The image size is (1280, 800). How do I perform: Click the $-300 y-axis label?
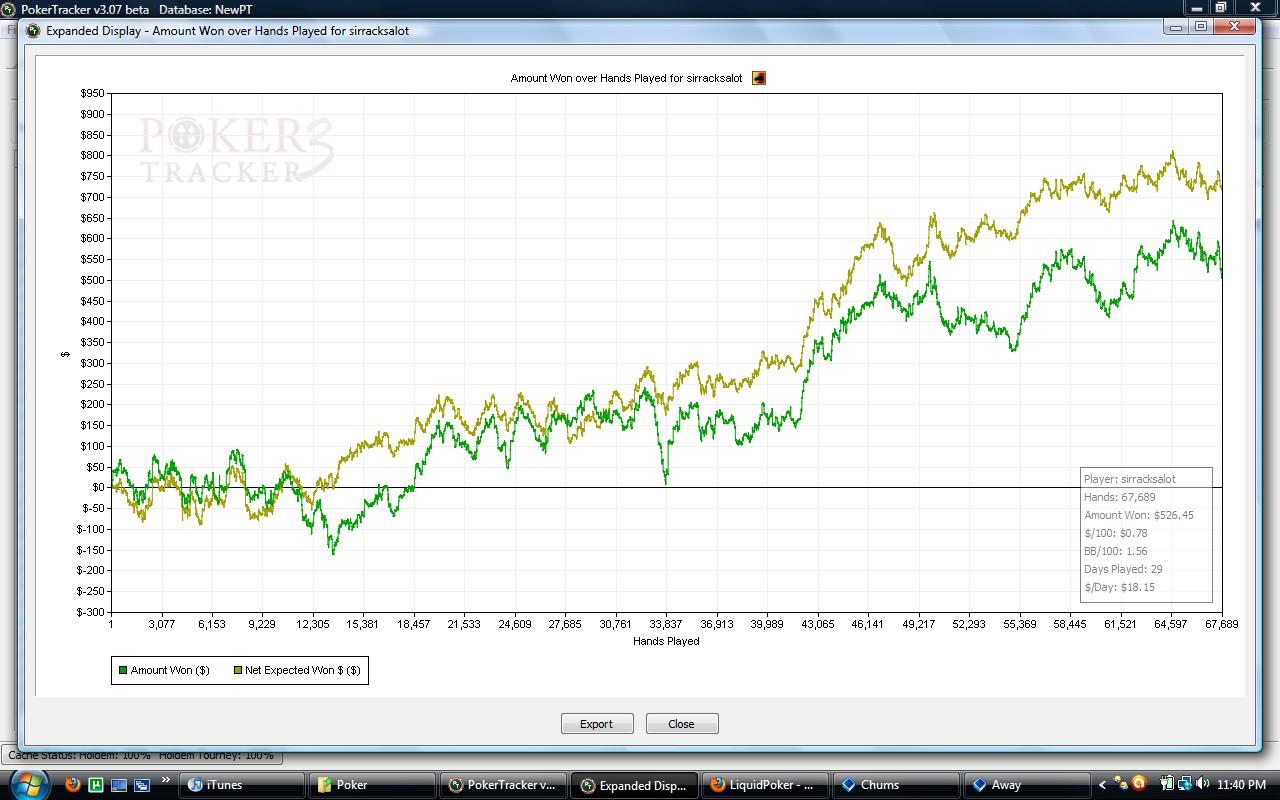click(90, 612)
